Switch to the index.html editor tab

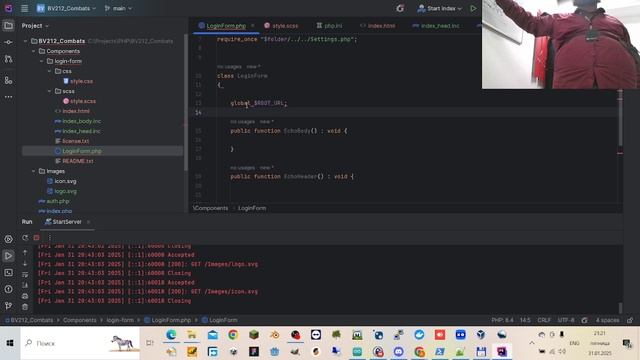[378, 26]
